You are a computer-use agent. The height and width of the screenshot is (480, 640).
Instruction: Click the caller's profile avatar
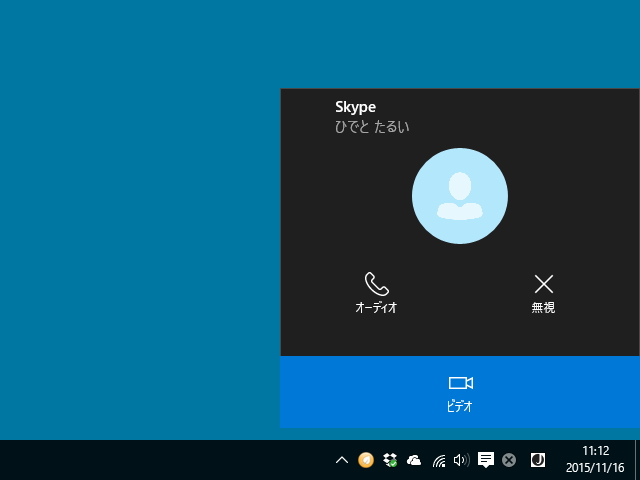pos(460,196)
